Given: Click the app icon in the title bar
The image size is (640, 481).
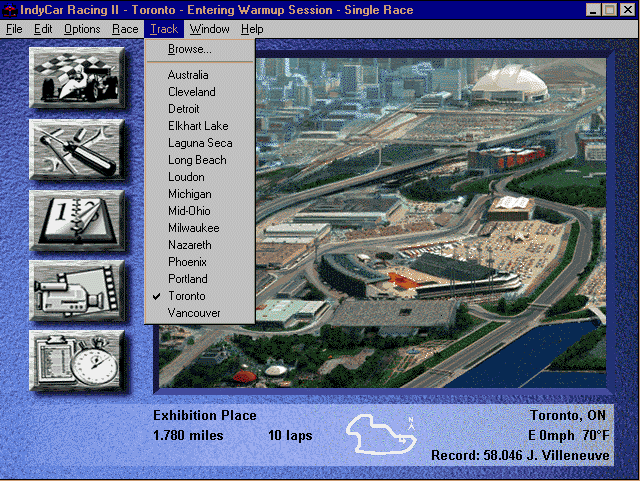Looking at the screenshot, I should click(11, 10).
